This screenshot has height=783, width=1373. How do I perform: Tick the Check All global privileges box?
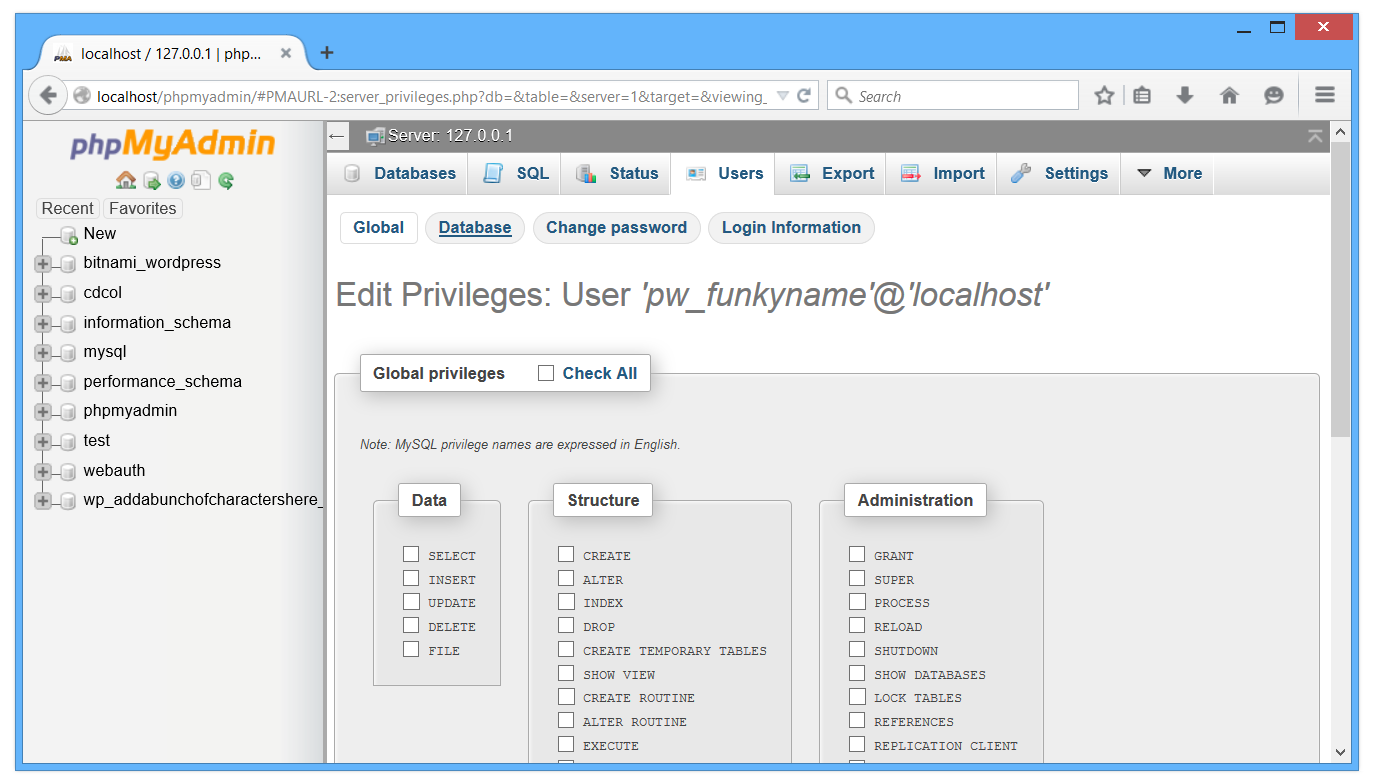[x=546, y=373]
